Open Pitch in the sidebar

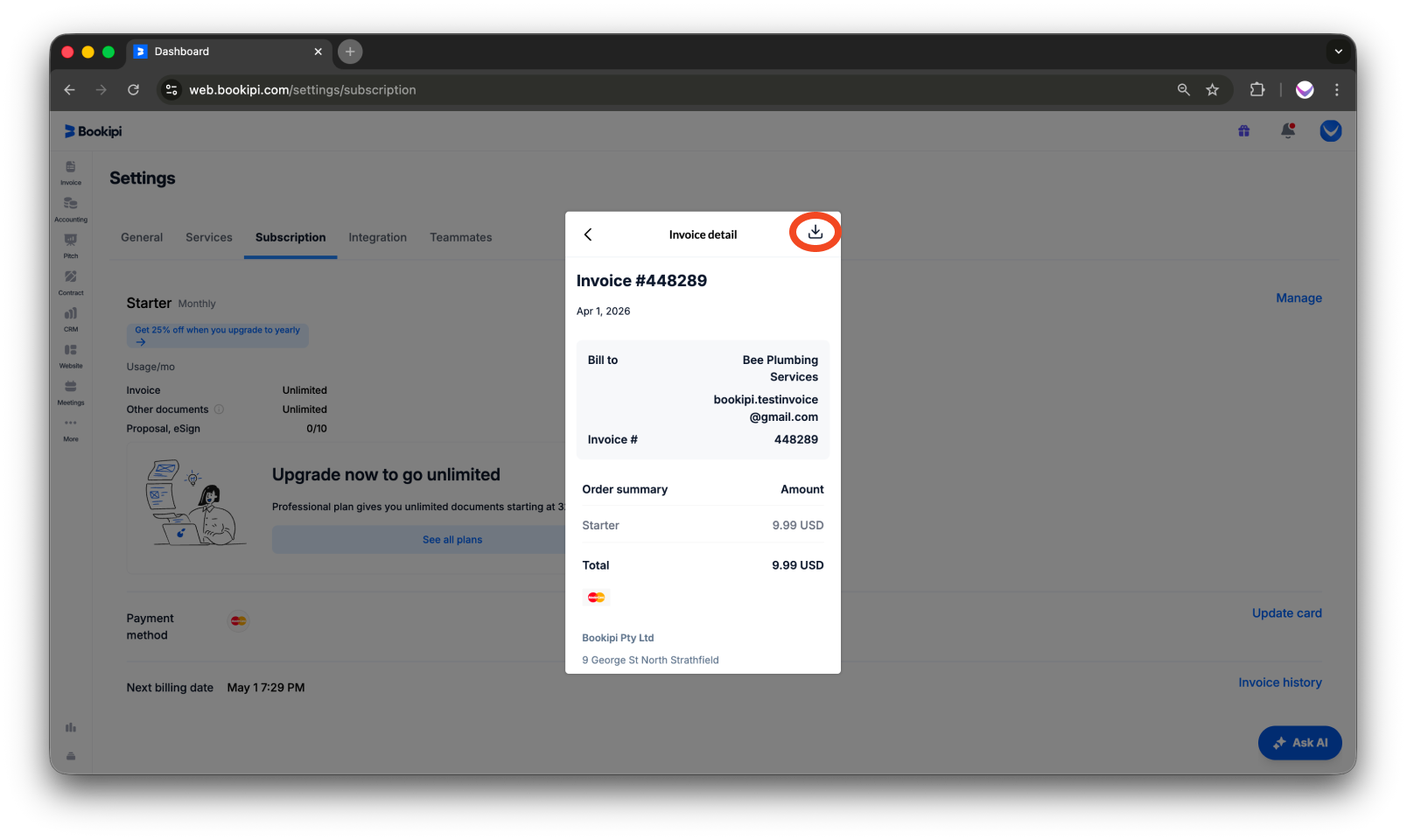coord(71,246)
